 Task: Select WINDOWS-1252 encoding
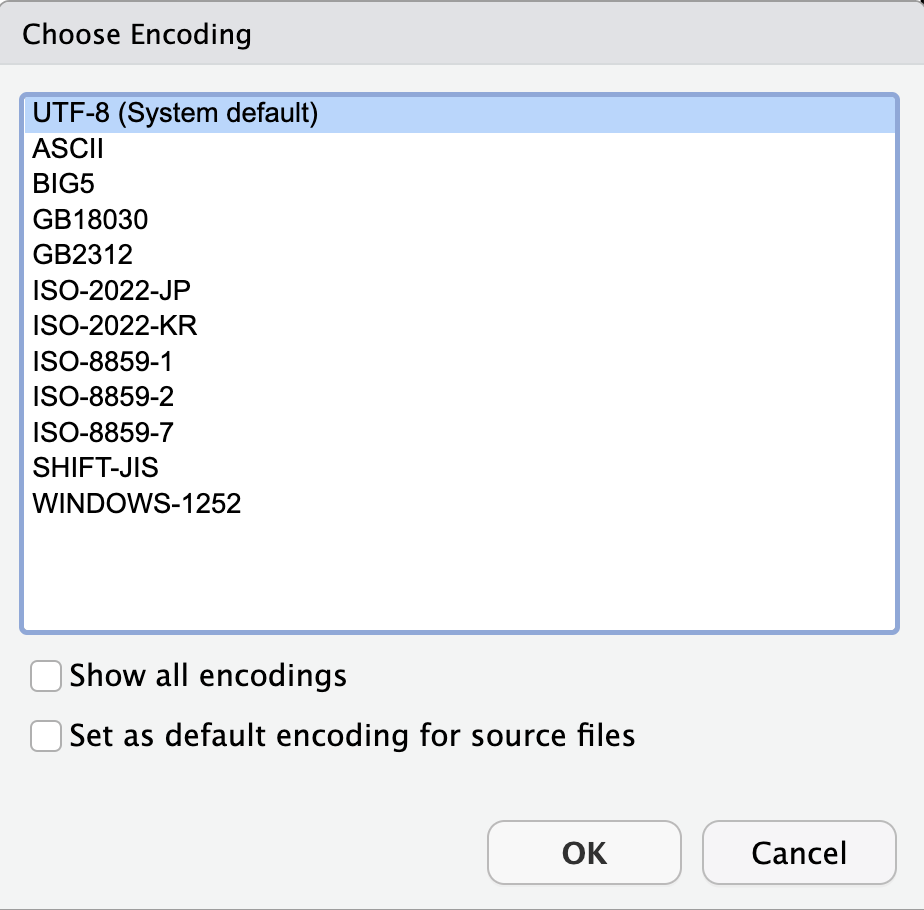point(460,503)
